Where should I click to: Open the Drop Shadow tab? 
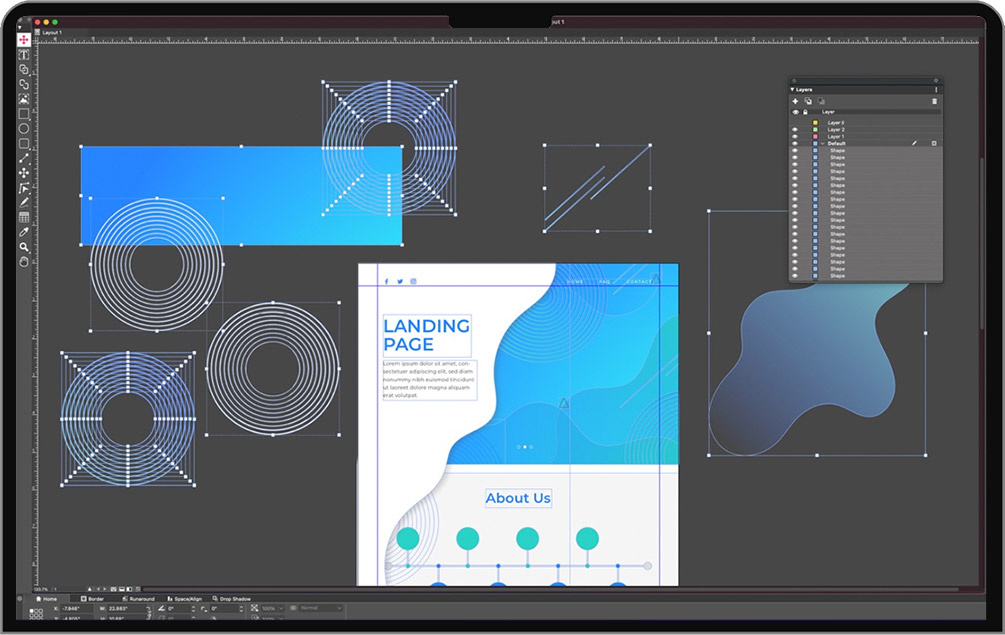click(234, 599)
